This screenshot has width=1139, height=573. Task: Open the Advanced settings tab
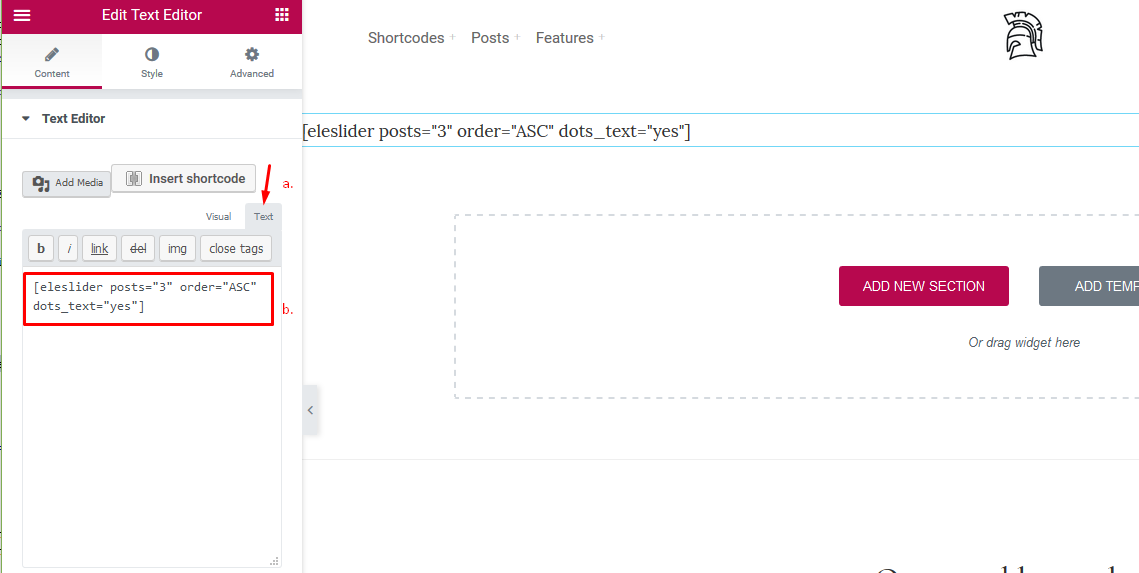252,62
